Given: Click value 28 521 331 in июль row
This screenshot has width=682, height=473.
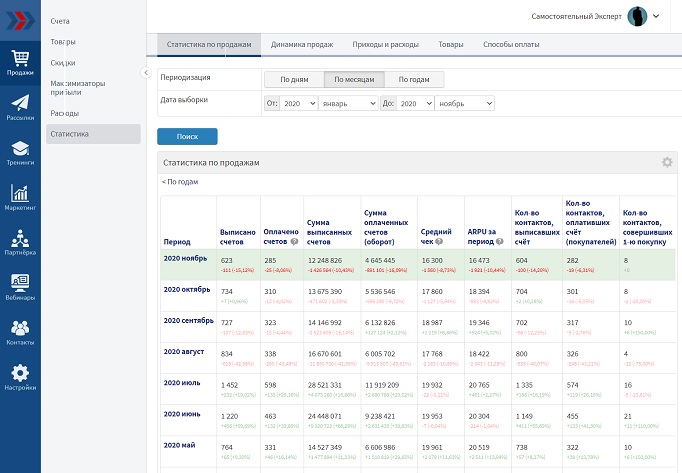Looking at the screenshot, I should click(x=325, y=385).
